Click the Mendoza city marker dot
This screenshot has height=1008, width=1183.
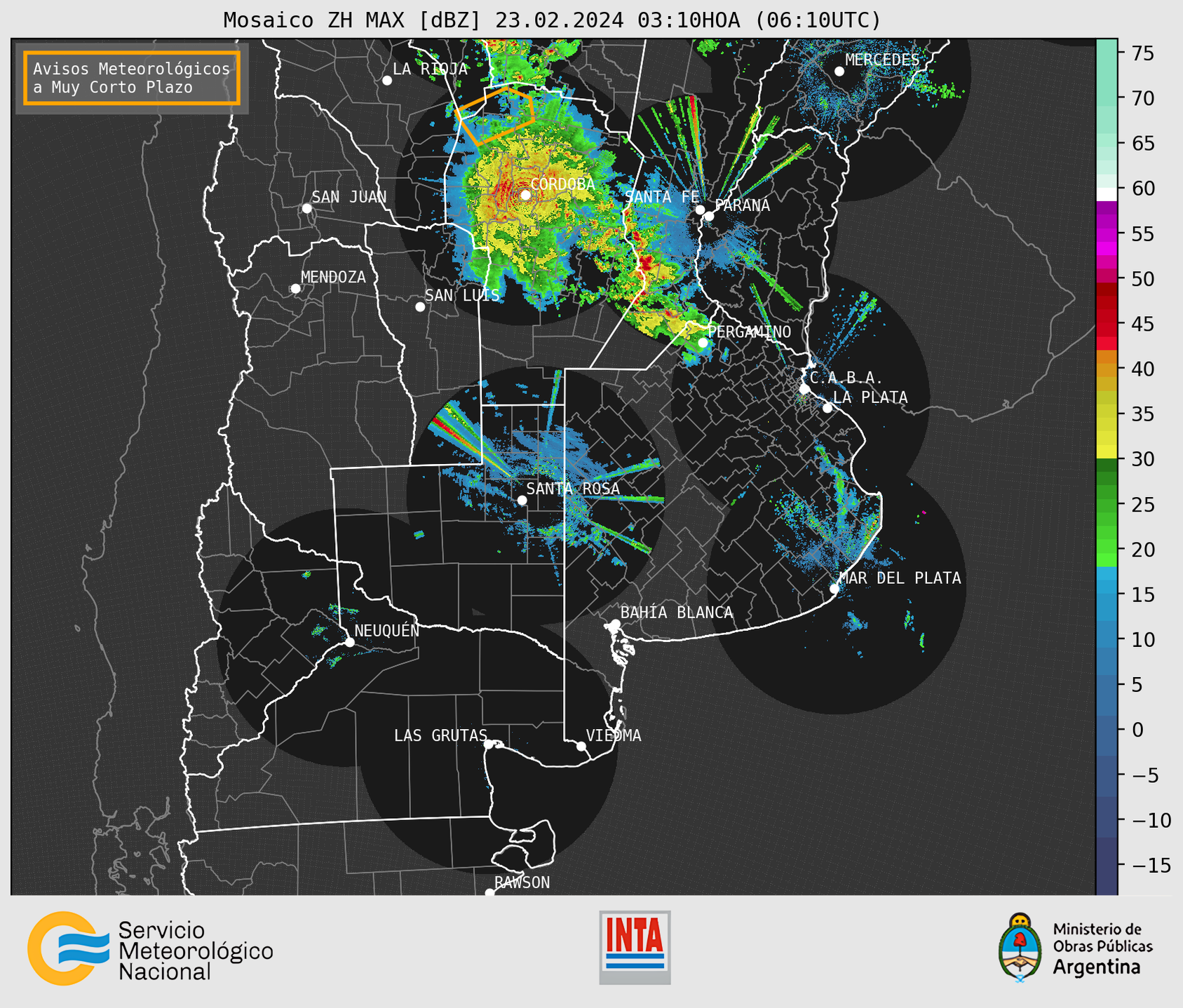coord(296,289)
